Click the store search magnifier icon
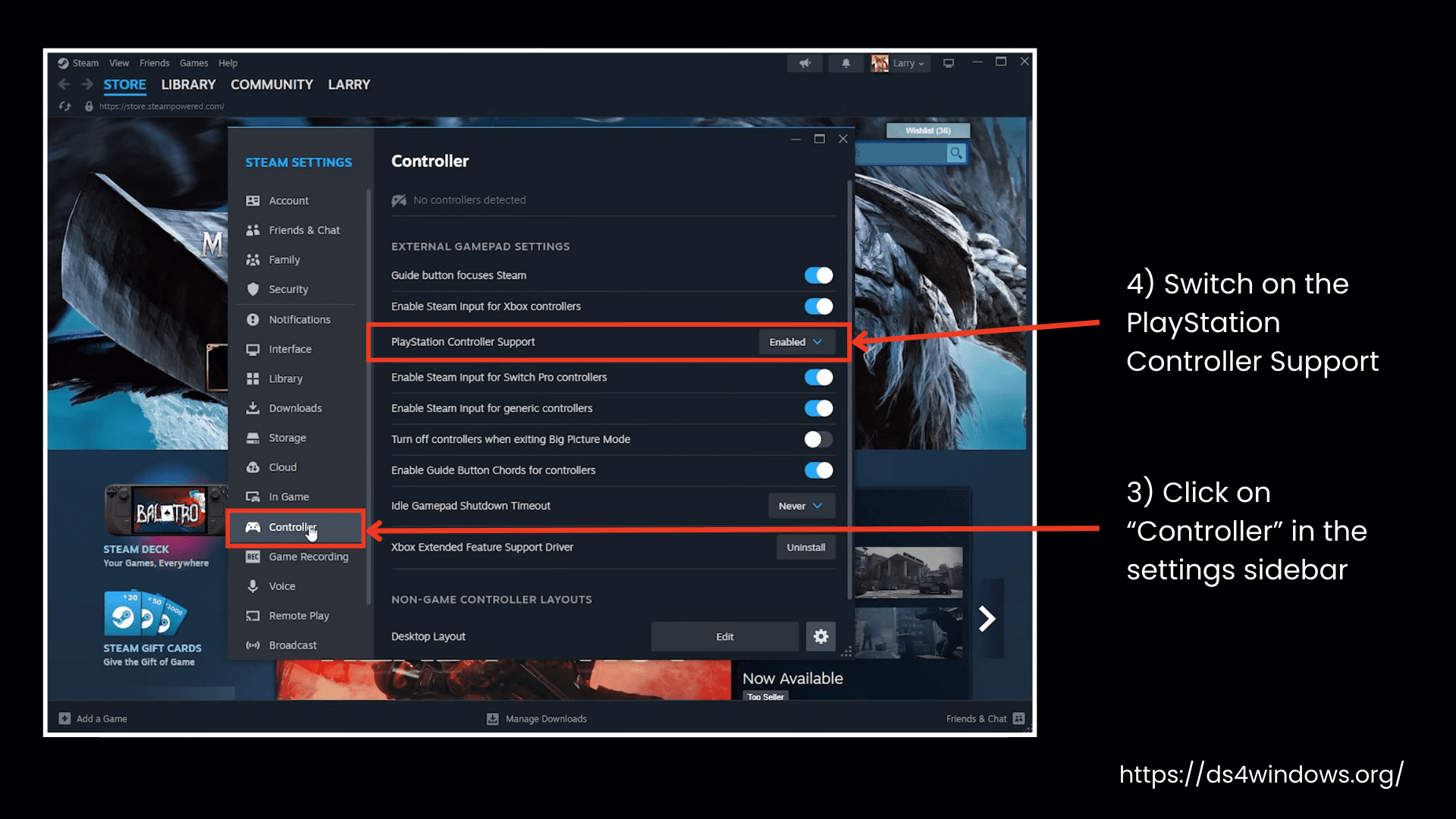 [956, 153]
